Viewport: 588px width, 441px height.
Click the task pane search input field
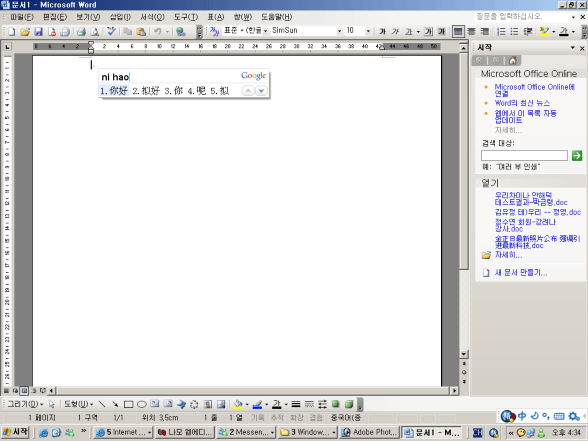[x=524, y=155]
